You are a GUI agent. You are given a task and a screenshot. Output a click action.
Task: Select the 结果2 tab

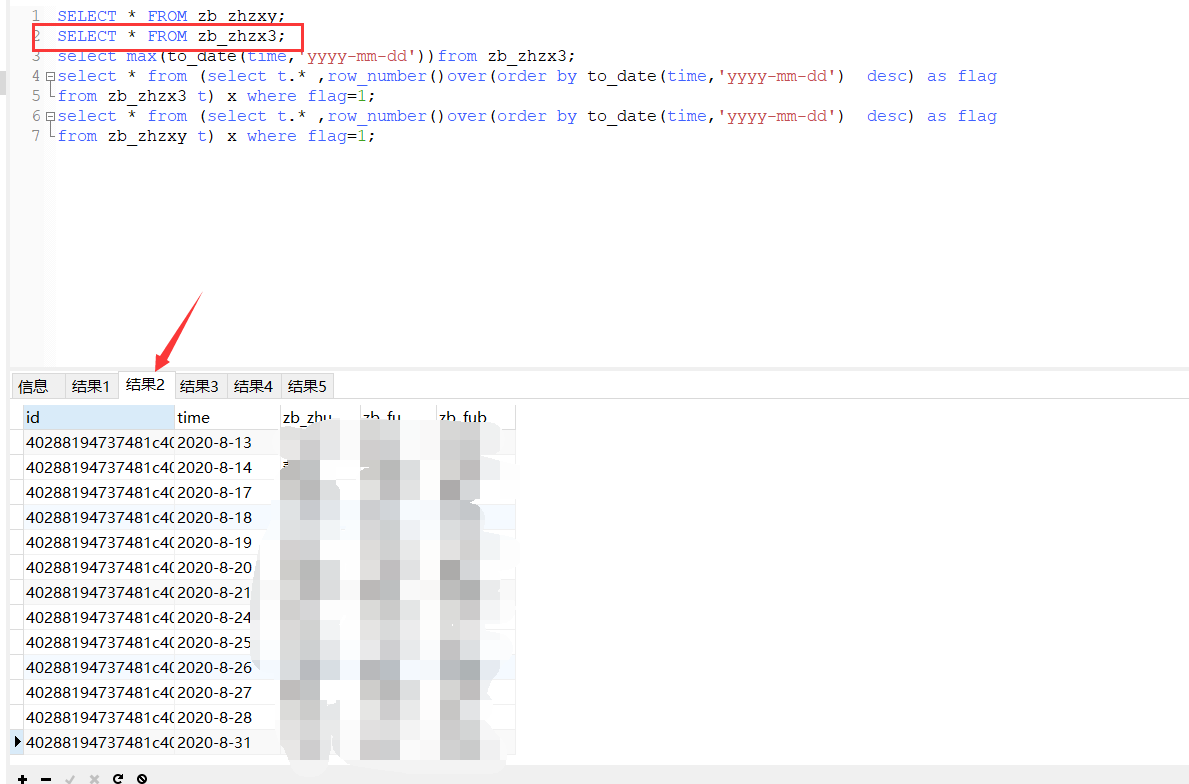146,384
